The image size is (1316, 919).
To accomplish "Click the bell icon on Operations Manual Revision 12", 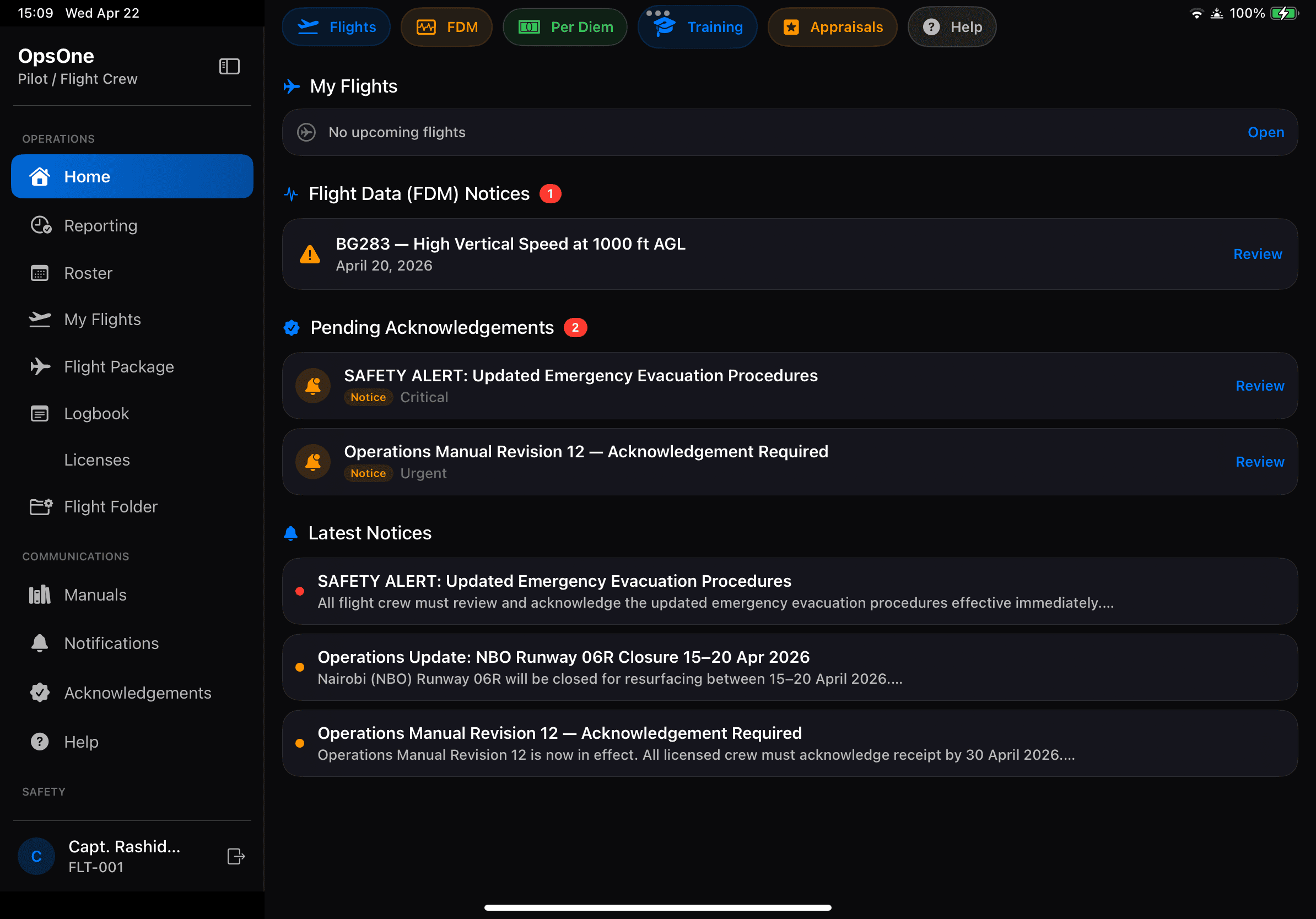I will (313, 462).
